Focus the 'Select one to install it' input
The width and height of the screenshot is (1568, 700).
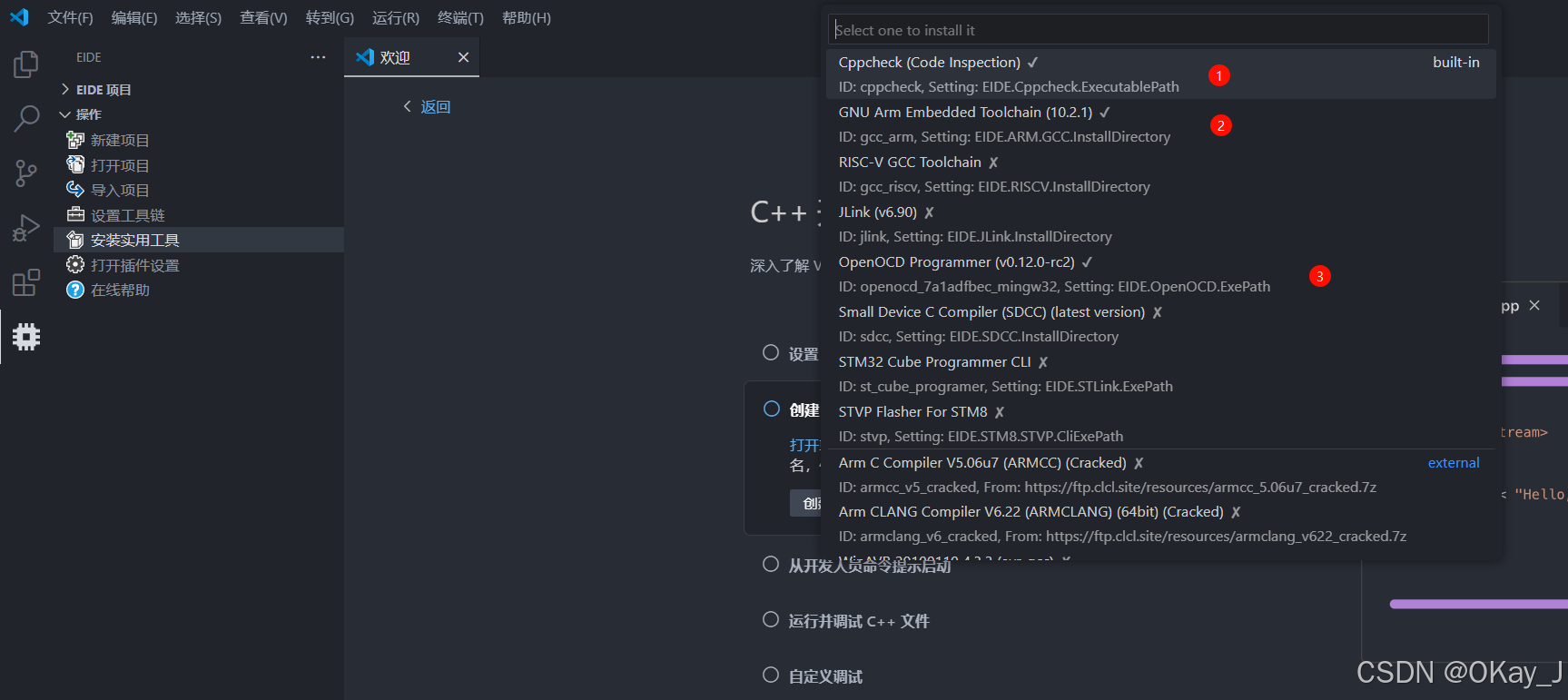click(x=1159, y=30)
